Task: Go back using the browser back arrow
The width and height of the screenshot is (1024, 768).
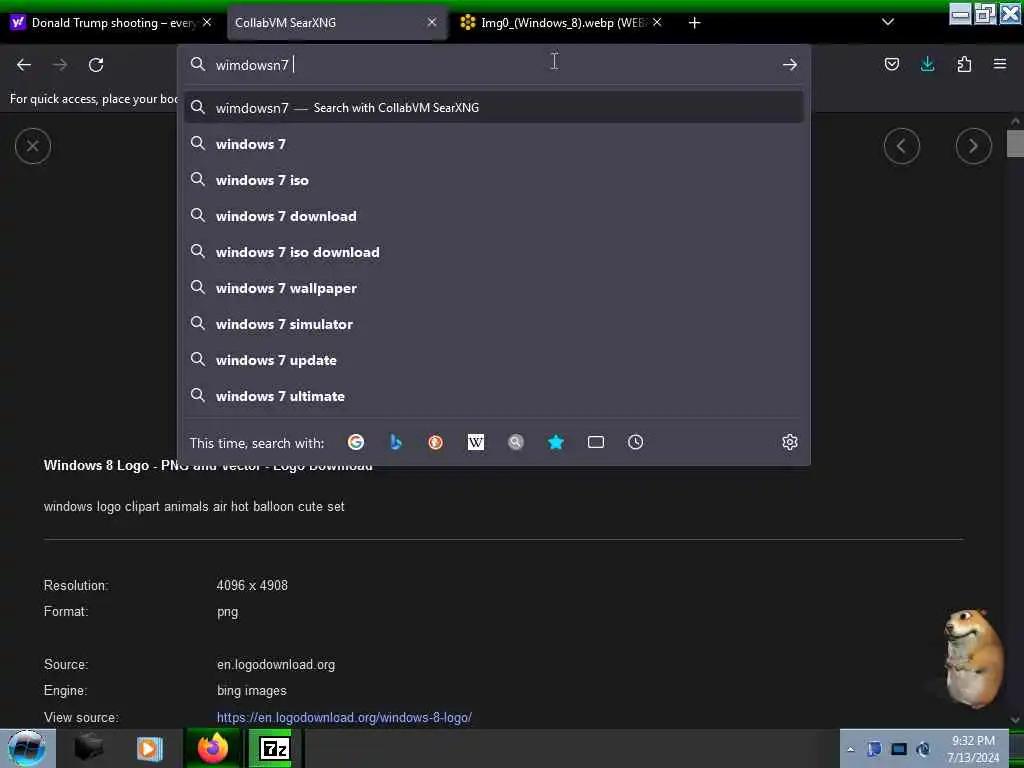Action: click(24, 65)
